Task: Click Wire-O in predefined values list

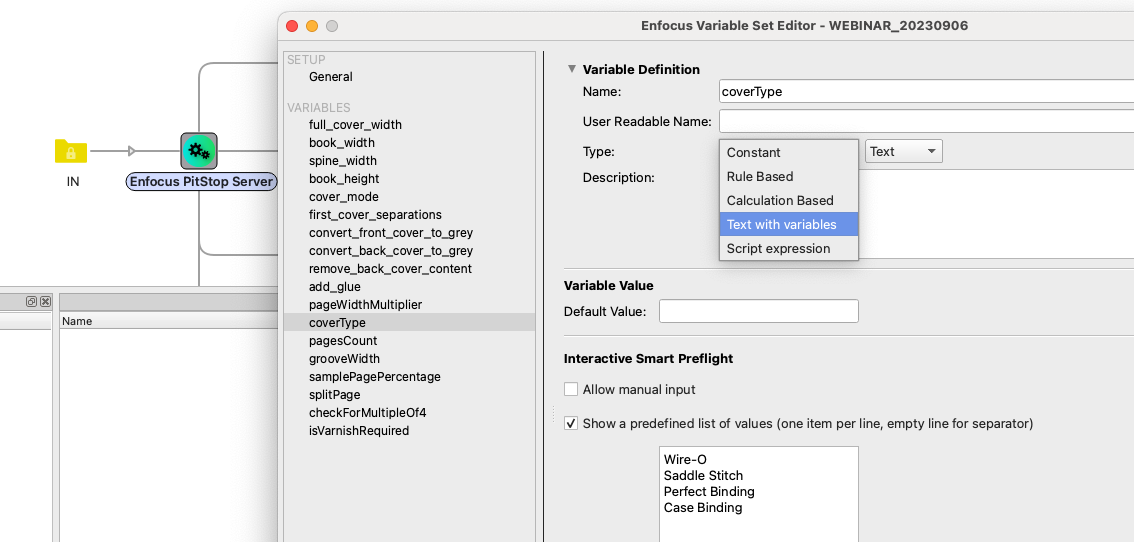Action: coord(684,460)
